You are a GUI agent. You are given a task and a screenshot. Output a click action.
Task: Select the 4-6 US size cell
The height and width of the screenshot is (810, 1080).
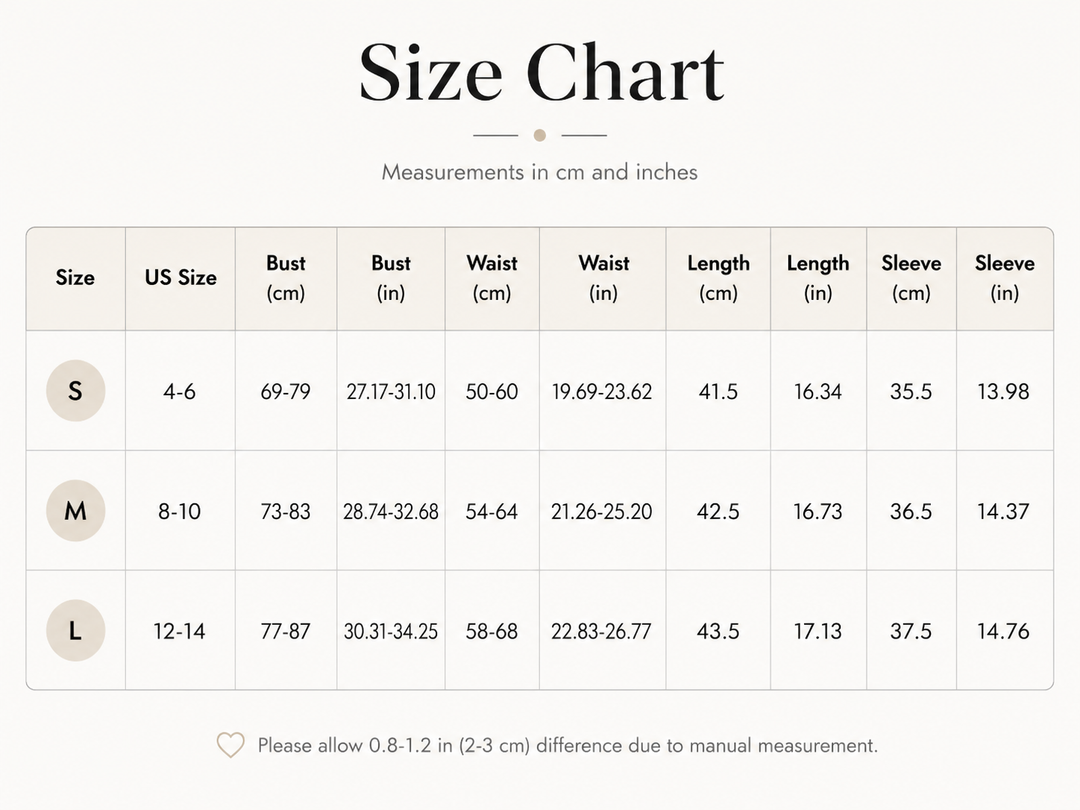[x=180, y=391]
